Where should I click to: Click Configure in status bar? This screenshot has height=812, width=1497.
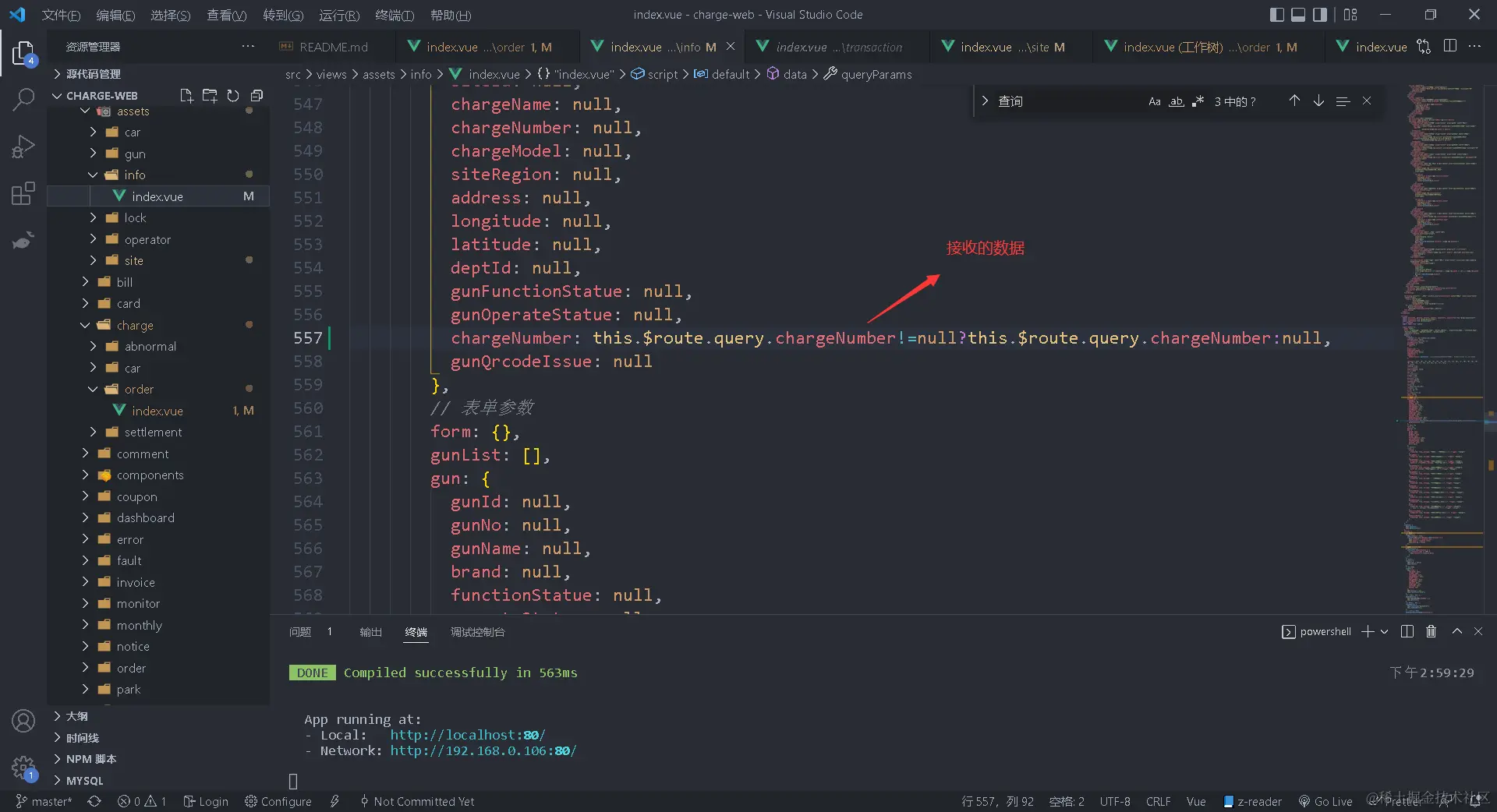(x=278, y=801)
